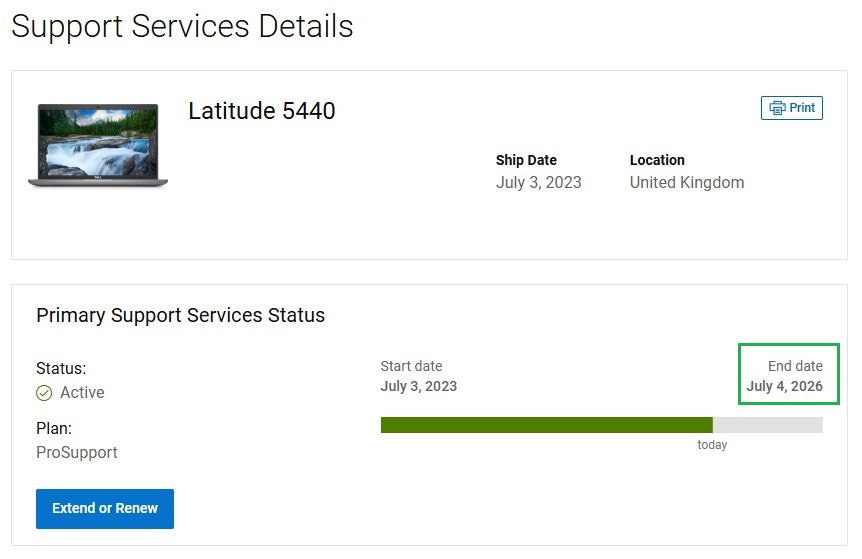Click the ProSupport plan name
This screenshot has height=559, width=862.
(x=77, y=453)
